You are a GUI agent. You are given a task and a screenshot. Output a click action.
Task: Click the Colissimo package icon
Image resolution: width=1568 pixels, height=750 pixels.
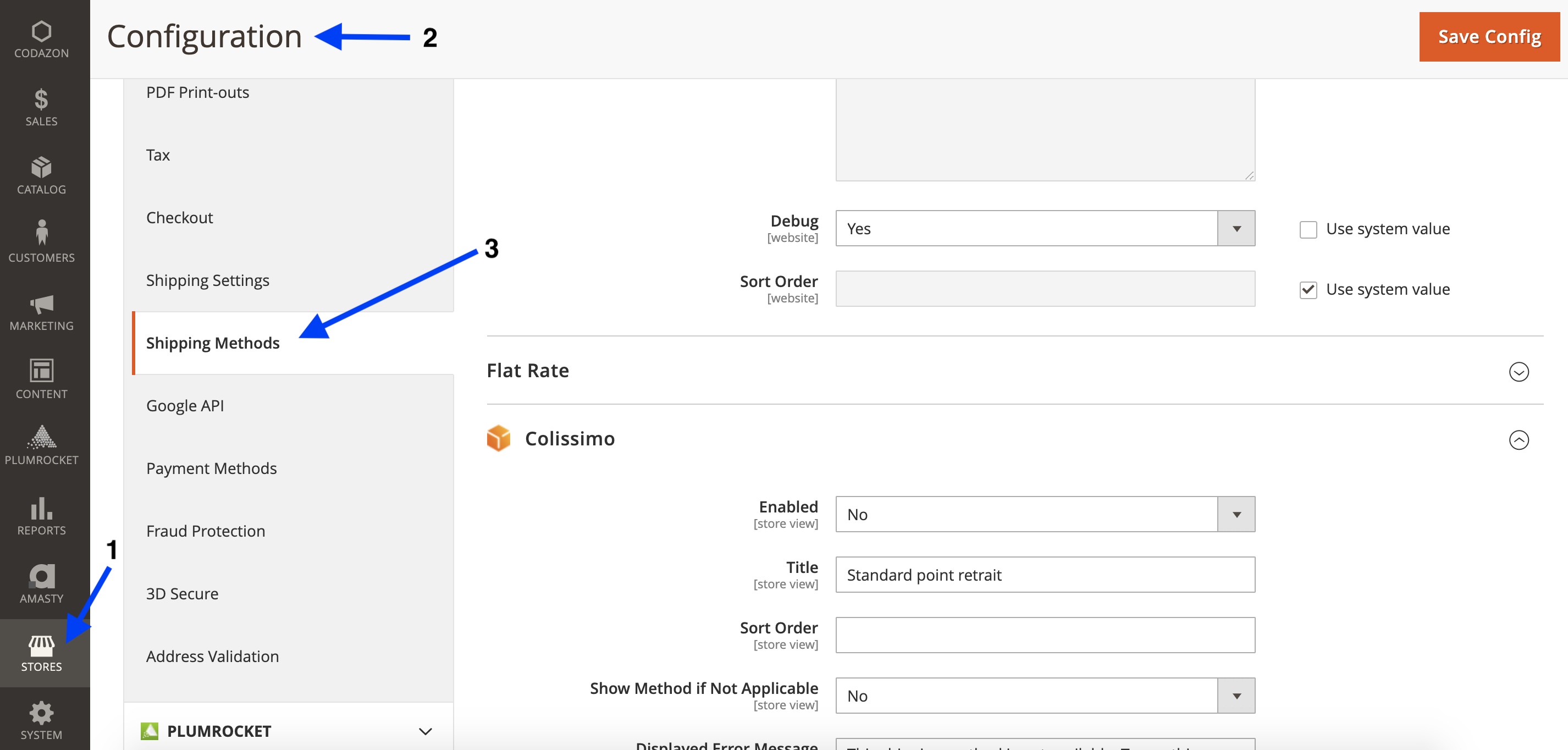point(499,438)
